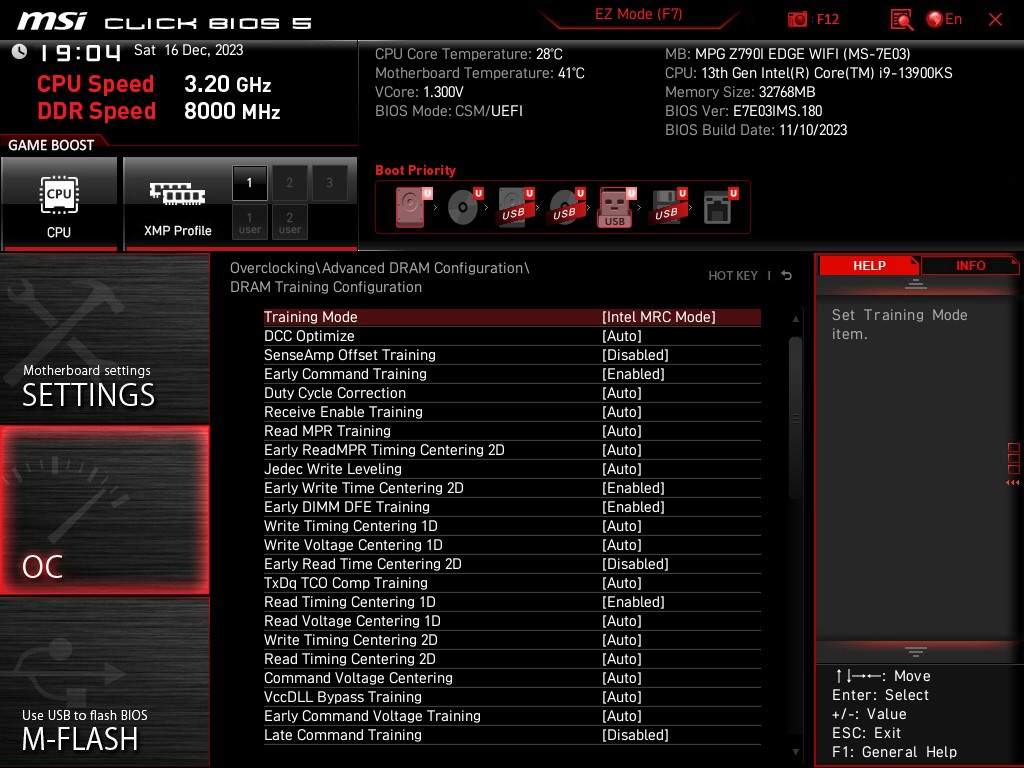
Task: Select the Read Timing Centering 2D row
Action: (512, 659)
